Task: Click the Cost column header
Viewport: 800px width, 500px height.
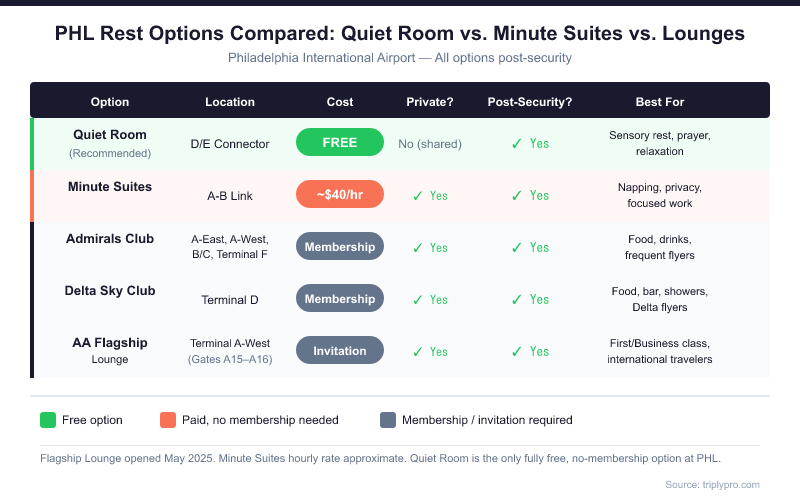Action: coord(340,102)
